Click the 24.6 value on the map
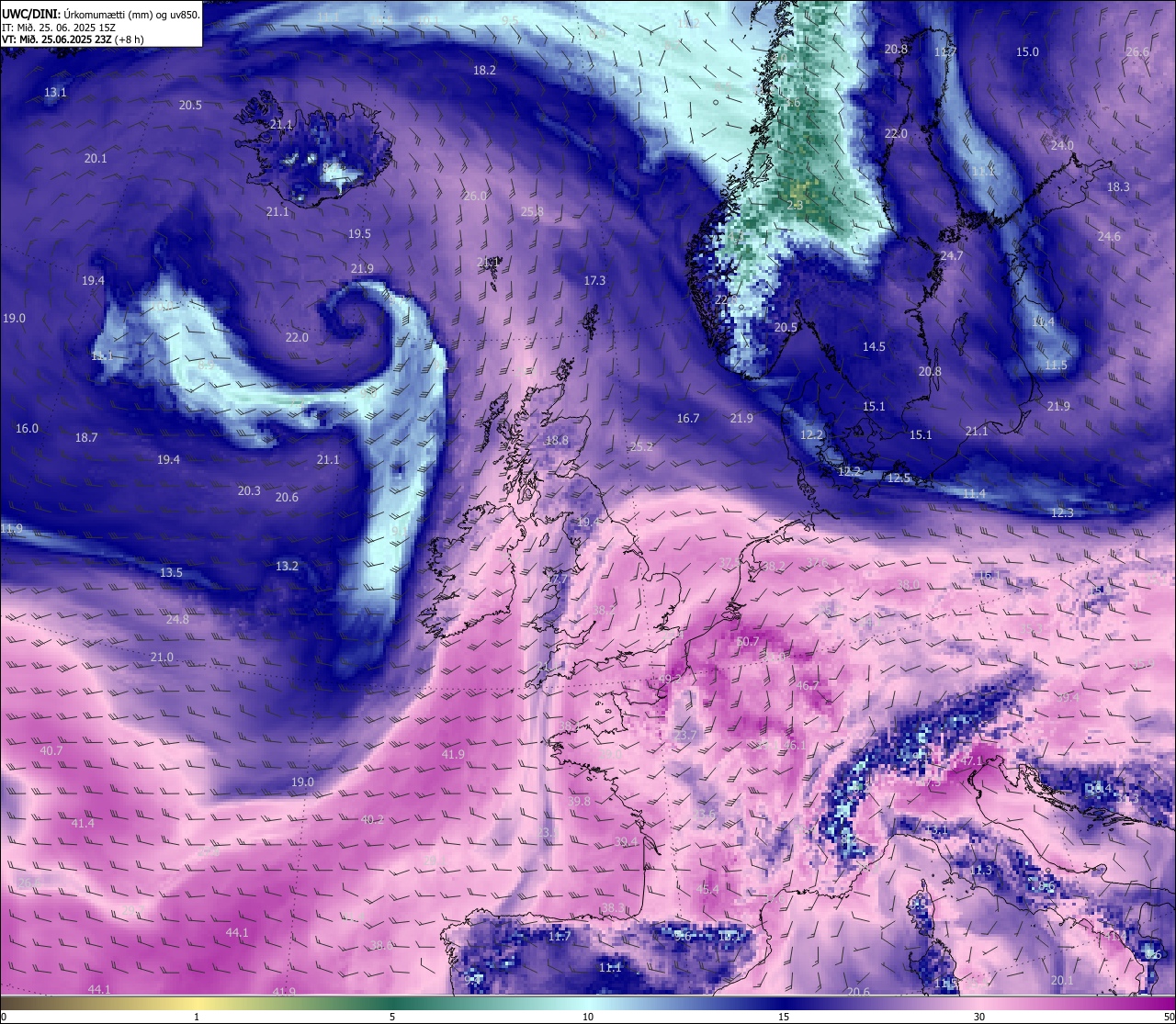Viewport: 1176px width, 1024px height. 1109,237
